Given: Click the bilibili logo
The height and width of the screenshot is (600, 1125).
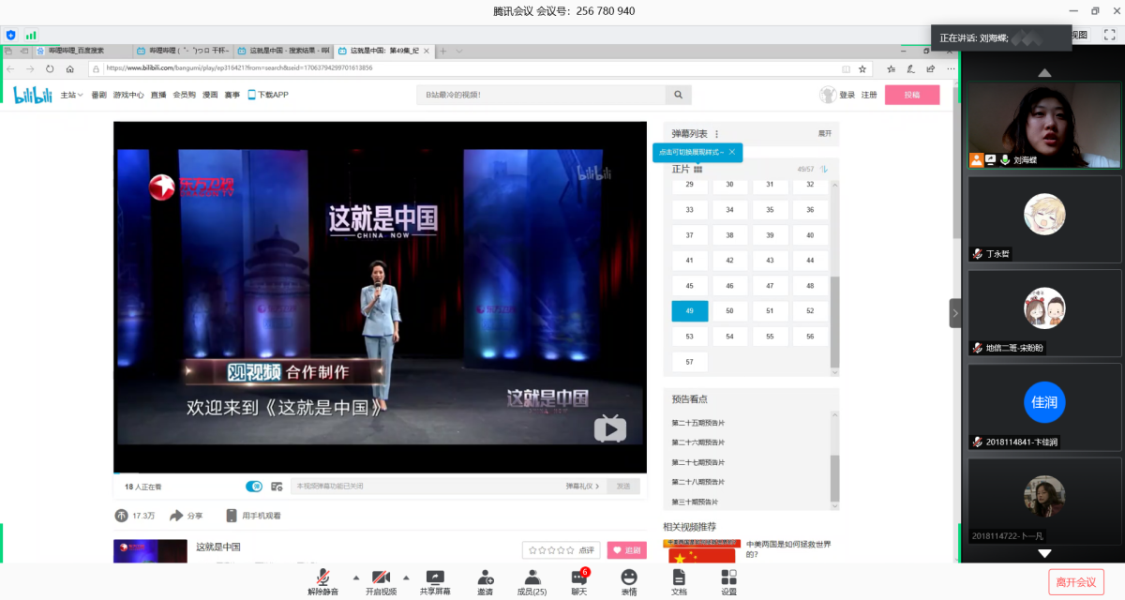Looking at the screenshot, I should 33,95.
